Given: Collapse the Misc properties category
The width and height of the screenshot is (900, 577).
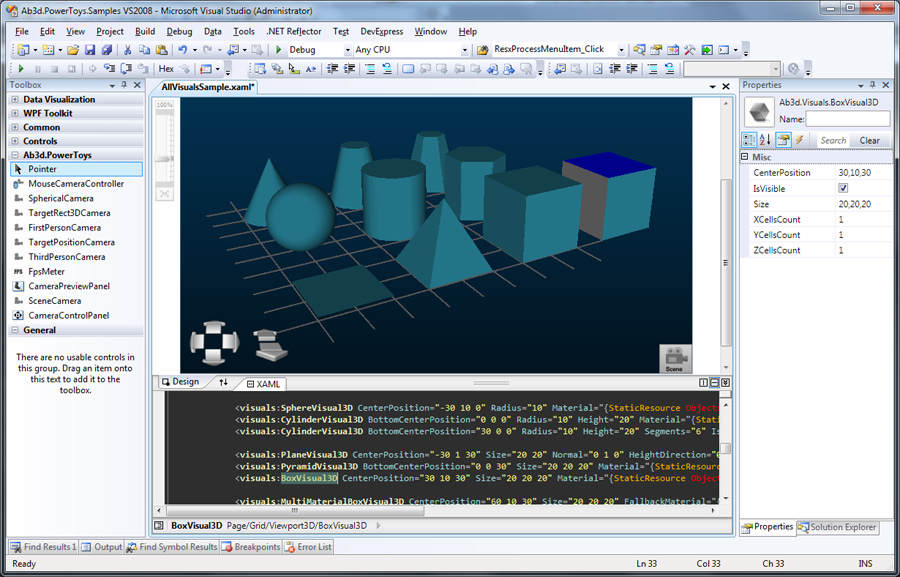Looking at the screenshot, I should [744, 157].
